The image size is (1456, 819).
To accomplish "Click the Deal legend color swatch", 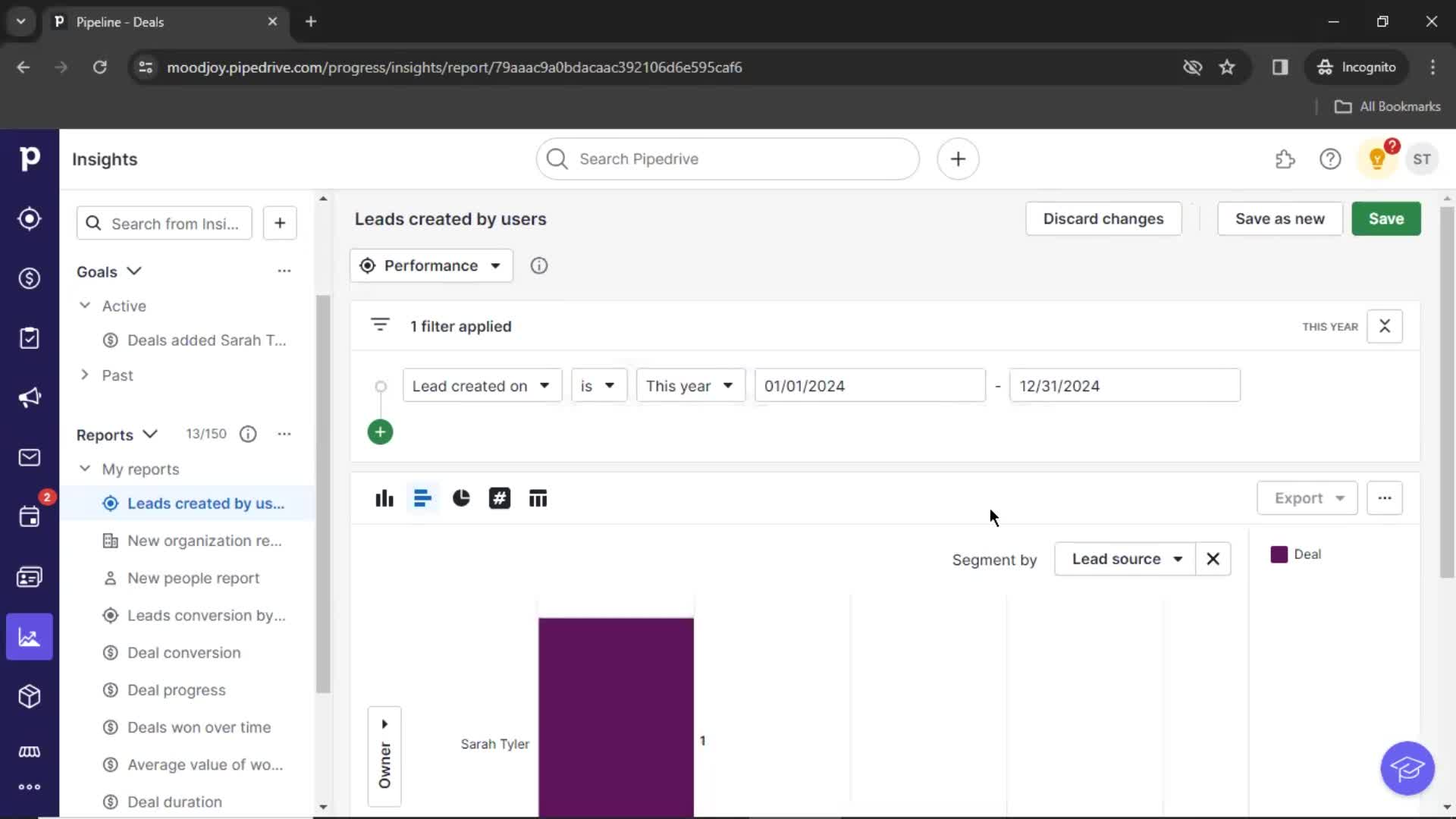I will pyautogui.click(x=1279, y=554).
